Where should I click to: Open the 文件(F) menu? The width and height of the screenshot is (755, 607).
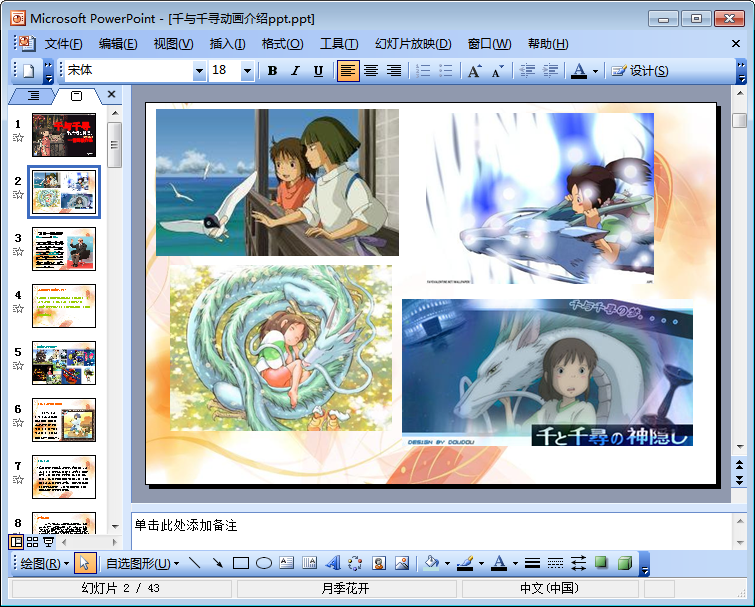pos(64,44)
